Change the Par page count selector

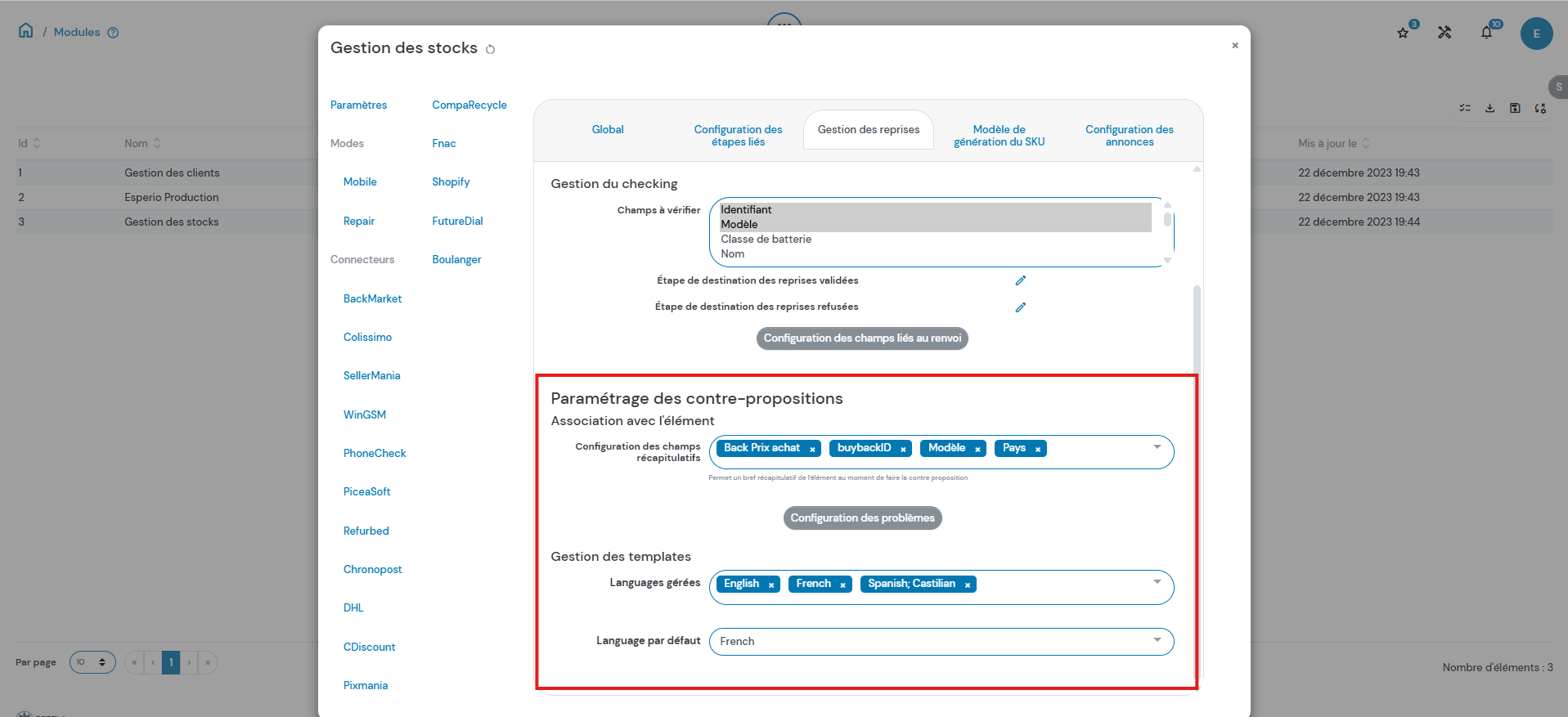92,662
